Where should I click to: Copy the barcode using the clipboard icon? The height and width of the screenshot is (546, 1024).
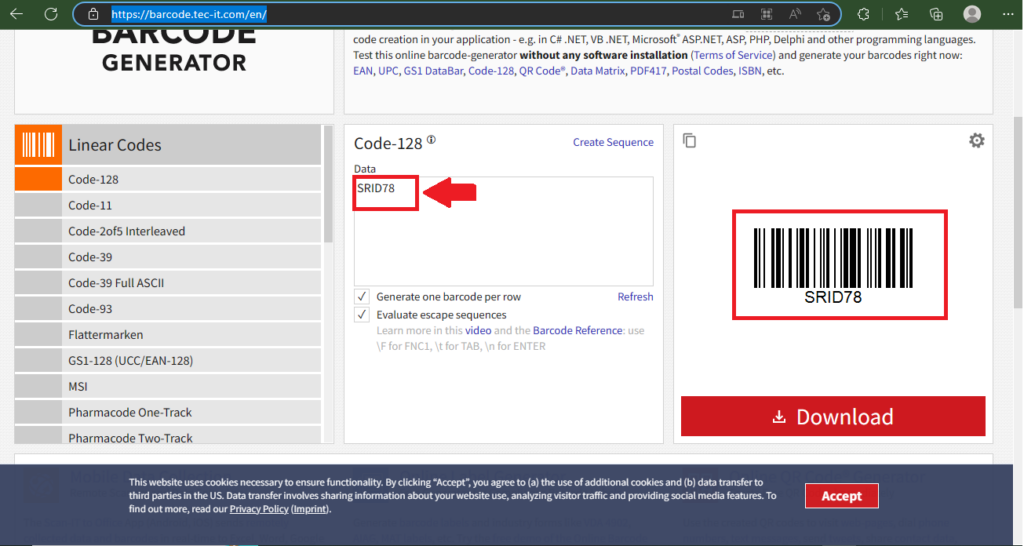click(x=689, y=141)
